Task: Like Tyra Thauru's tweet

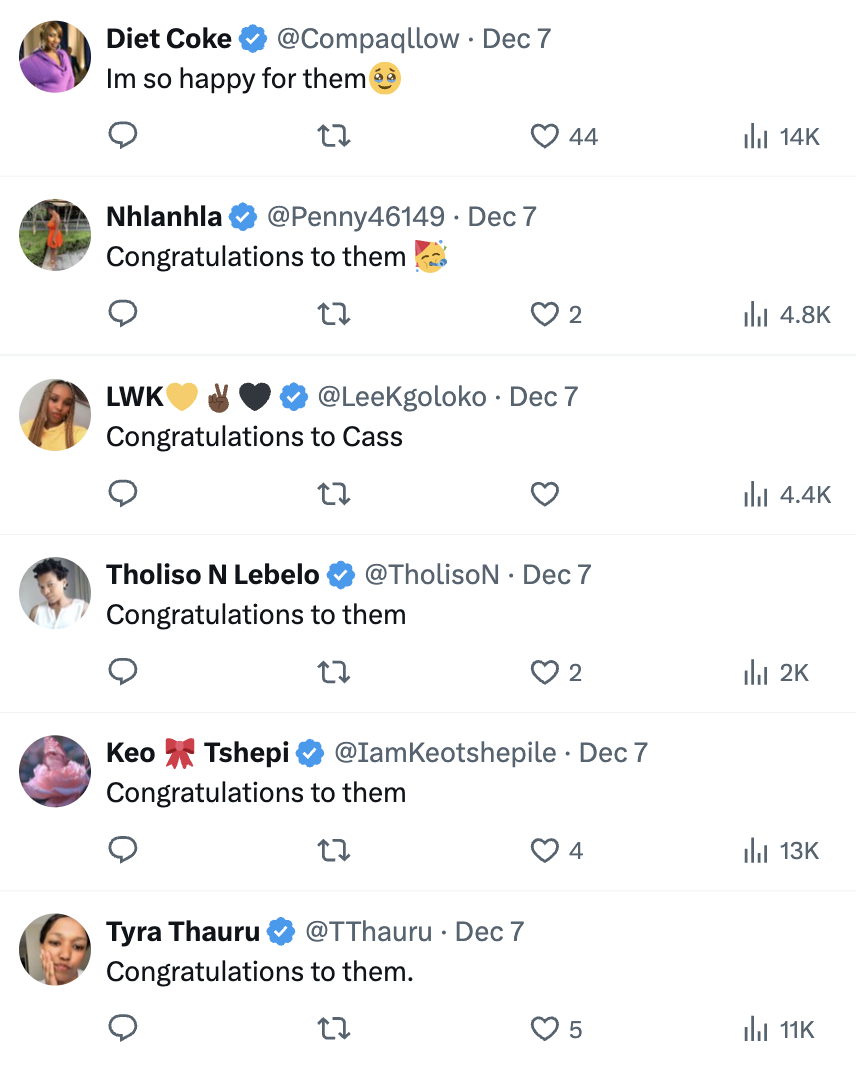Action: [x=544, y=1029]
